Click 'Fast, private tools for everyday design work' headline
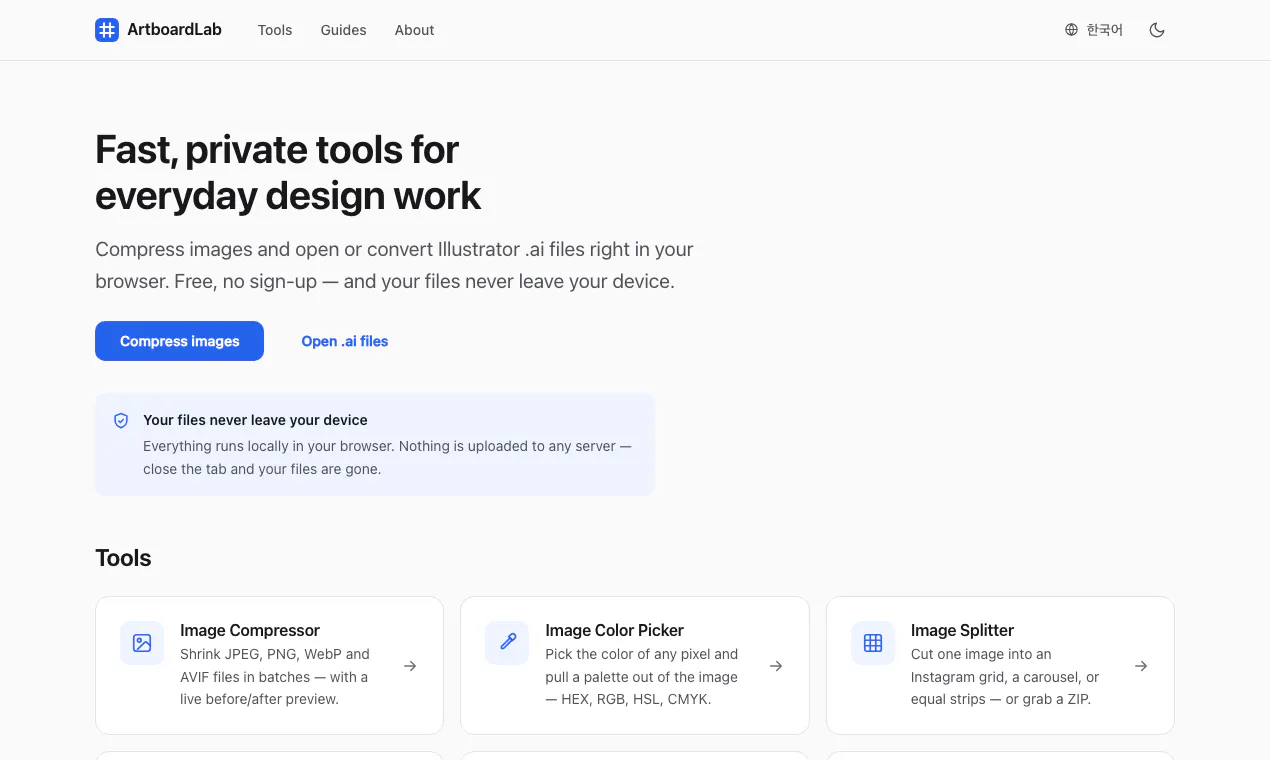 (x=288, y=172)
